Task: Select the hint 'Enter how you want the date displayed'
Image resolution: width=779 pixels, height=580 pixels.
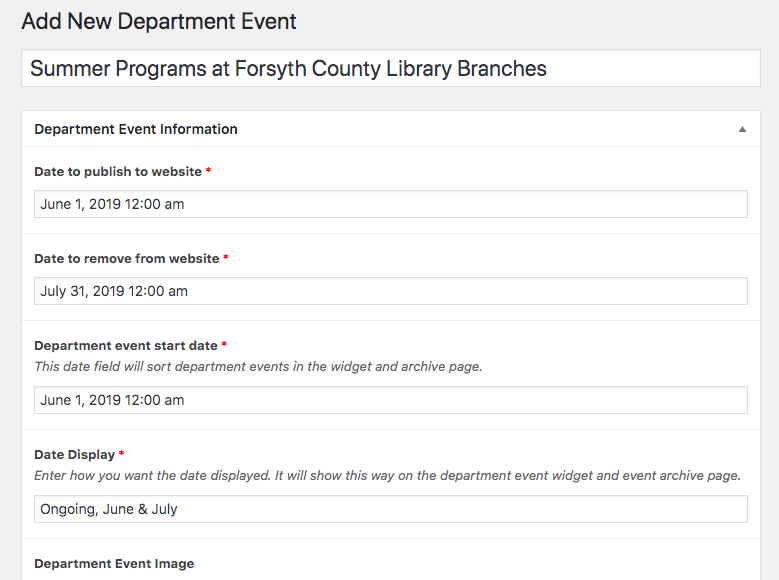Action: pyautogui.click(x=152, y=476)
